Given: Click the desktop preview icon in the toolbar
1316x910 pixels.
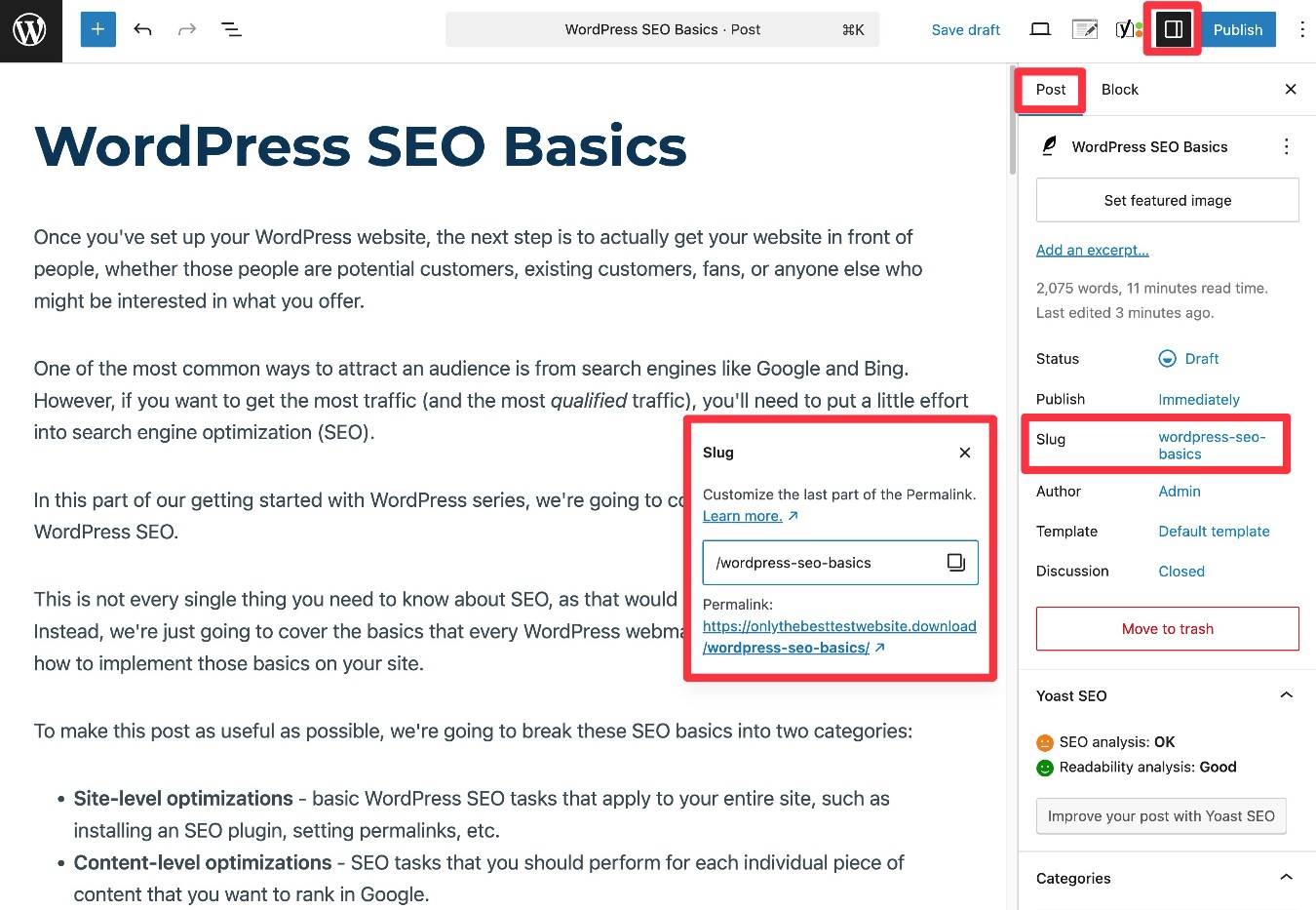Looking at the screenshot, I should tap(1039, 29).
